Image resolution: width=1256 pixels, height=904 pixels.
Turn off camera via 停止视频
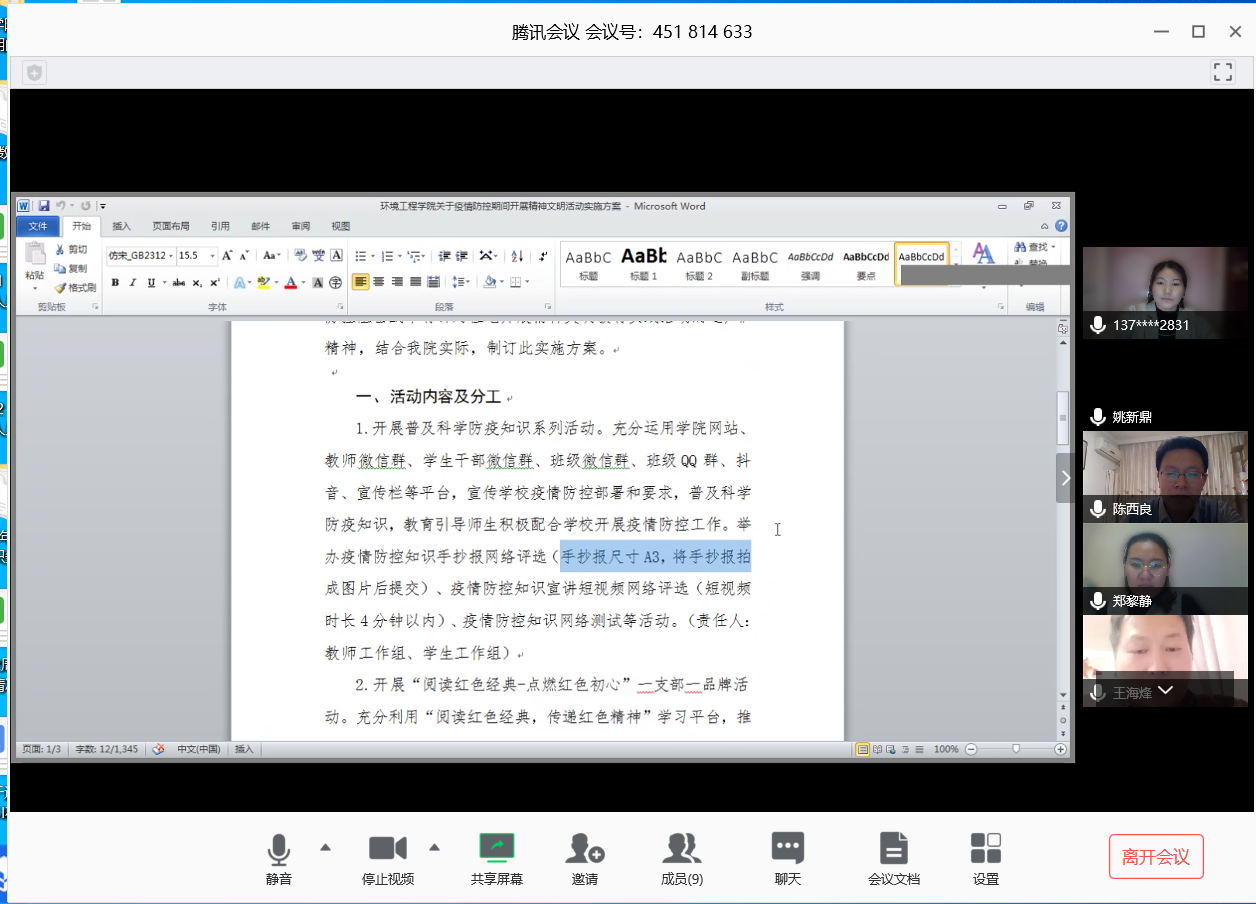click(x=388, y=859)
